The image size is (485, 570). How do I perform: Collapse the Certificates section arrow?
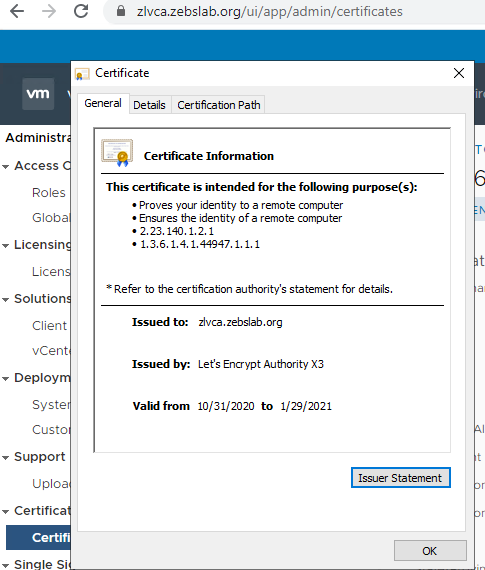pyautogui.click(x=5, y=512)
